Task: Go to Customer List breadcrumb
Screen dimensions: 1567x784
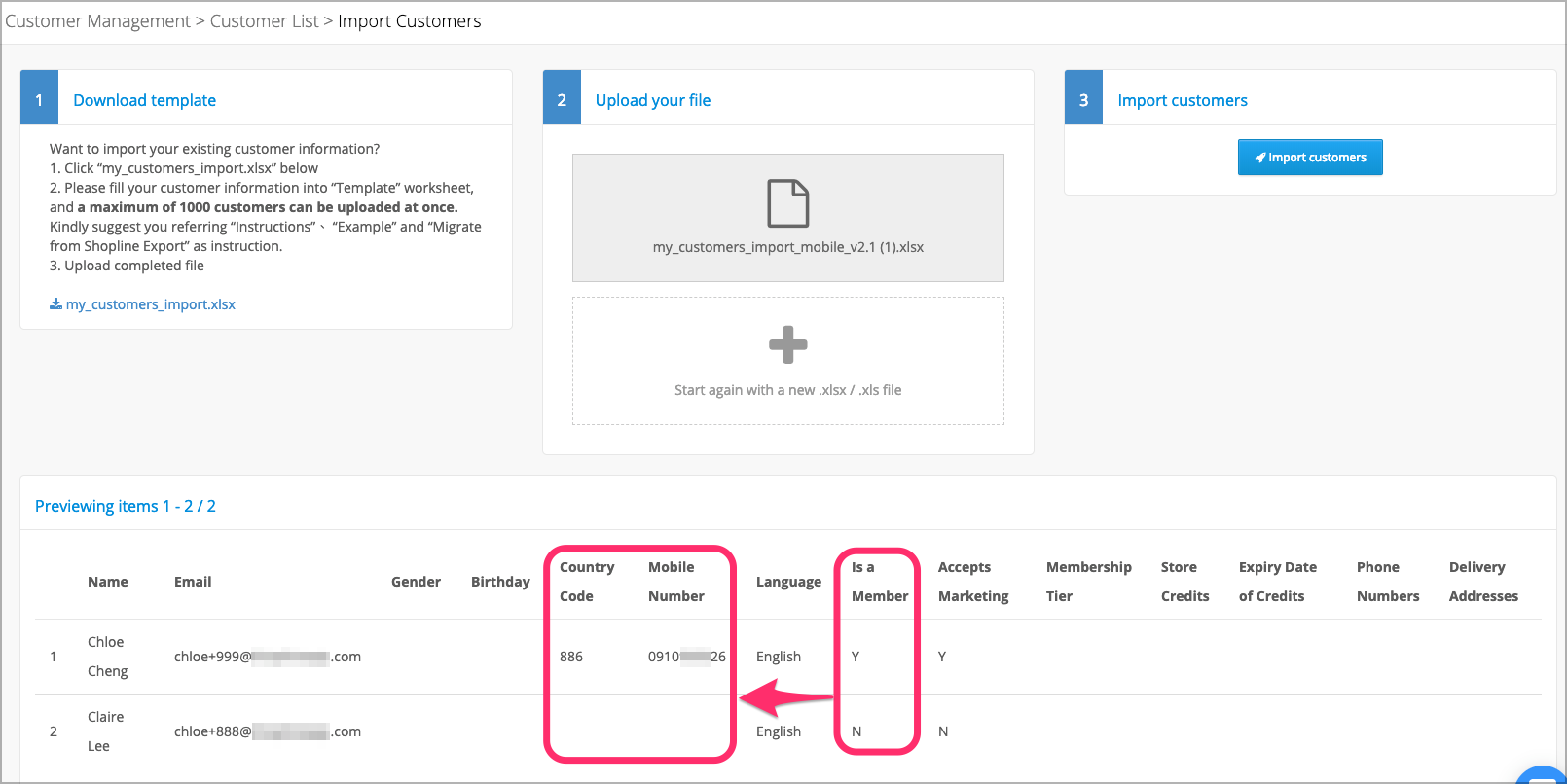Action: pos(264,21)
